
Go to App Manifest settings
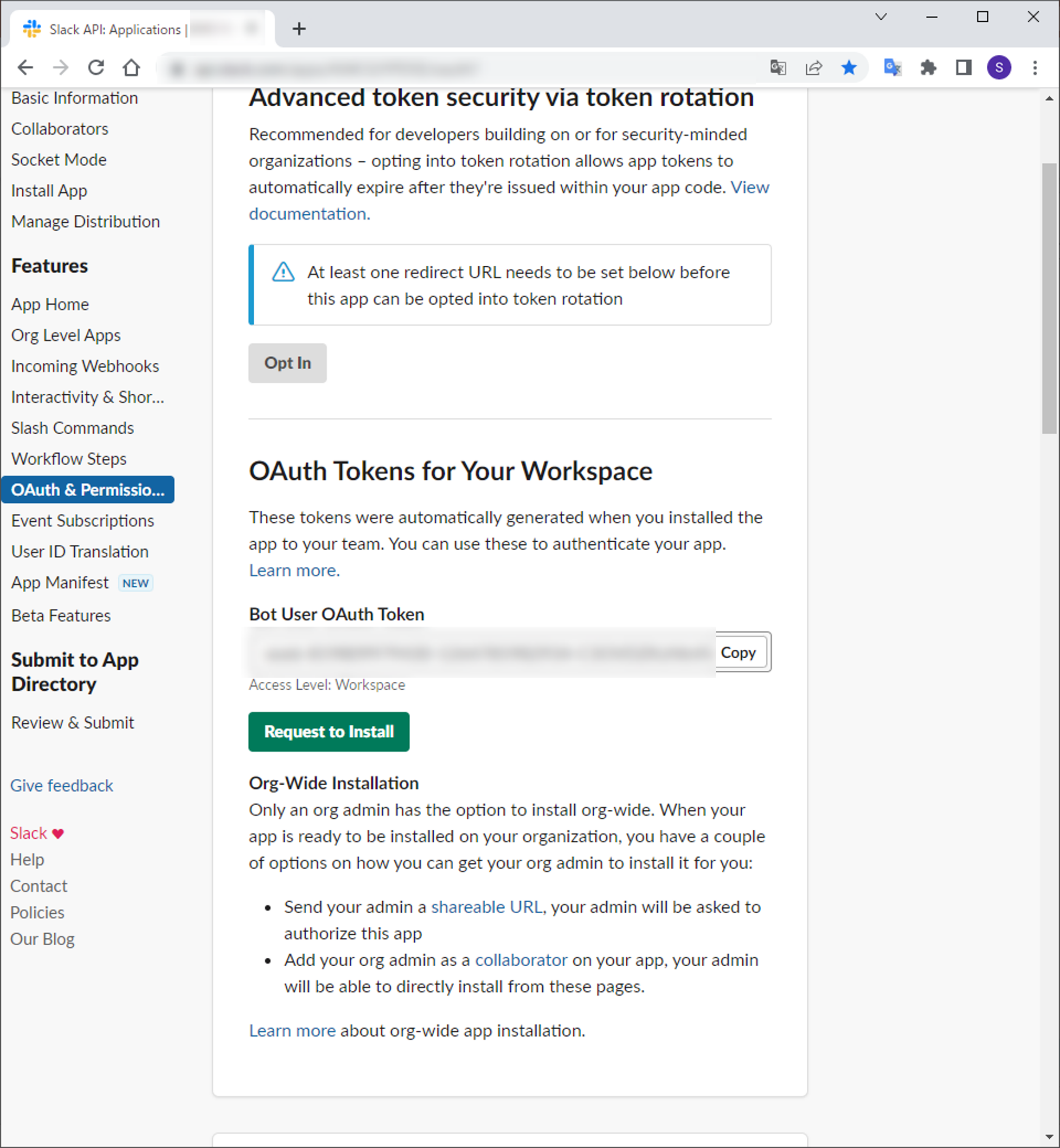click(60, 583)
